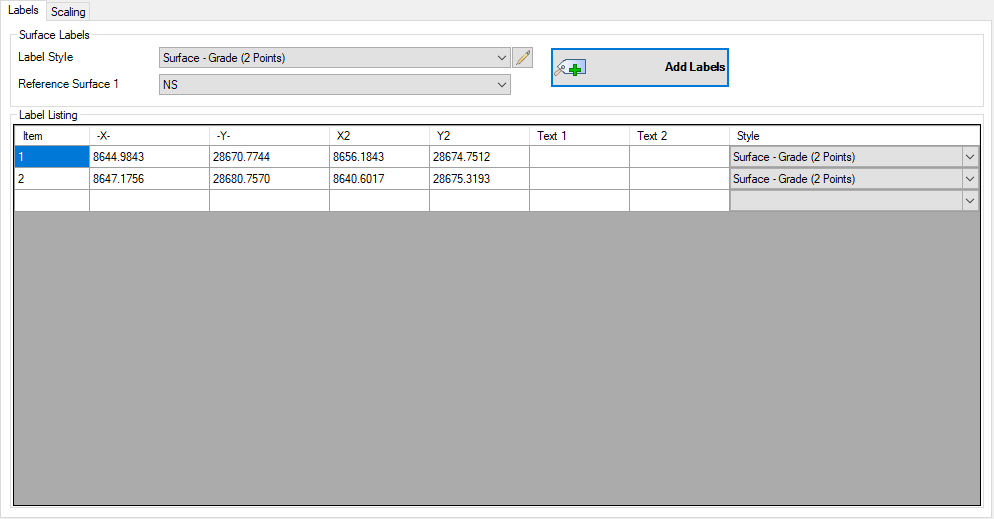994x519 pixels.
Task: Expand Style dropdown arrow in row 1
Action: point(969,157)
